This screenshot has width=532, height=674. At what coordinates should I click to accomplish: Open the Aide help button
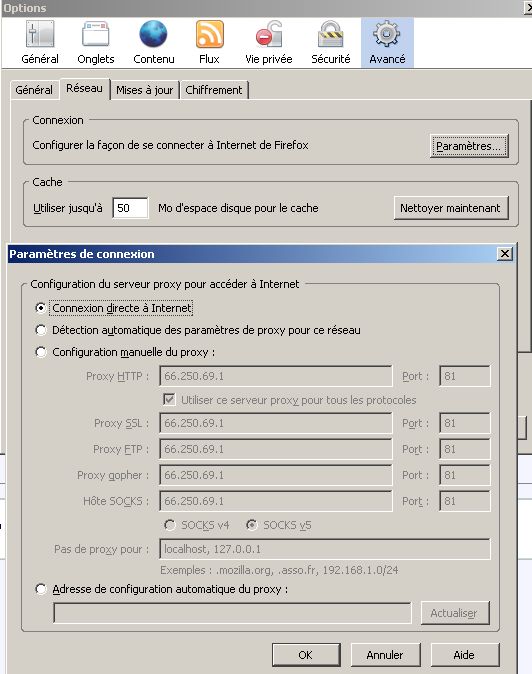pyautogui.click(x=464, y=655)
